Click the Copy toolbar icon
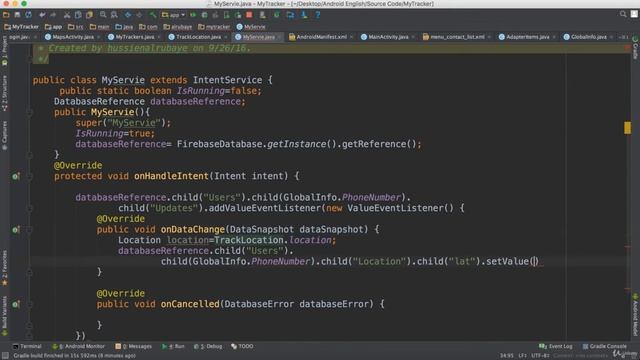Viewport: 640px width, 360px height. (x=78, y=15)
